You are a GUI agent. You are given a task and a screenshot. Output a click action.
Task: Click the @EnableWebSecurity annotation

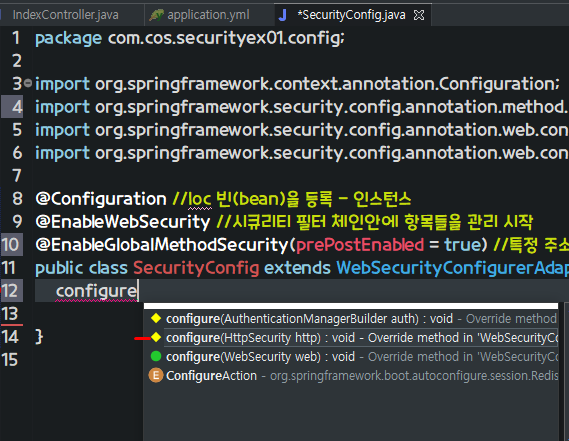pos(123,222)
